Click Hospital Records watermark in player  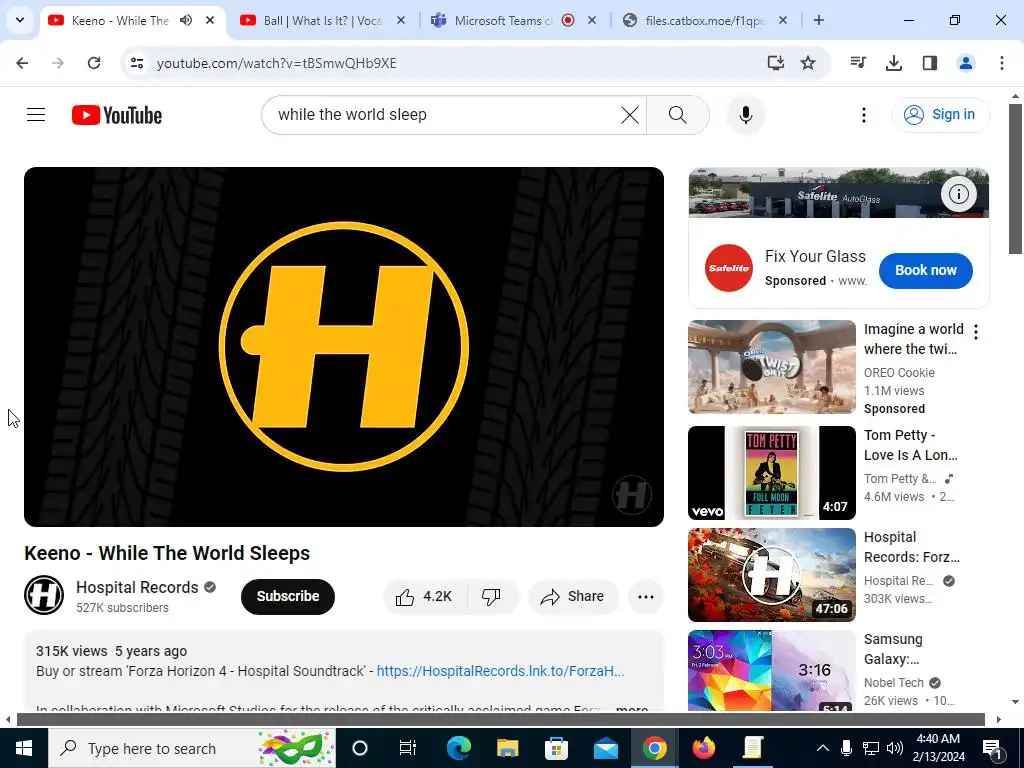pyautogui.click(x=631, y=495)
